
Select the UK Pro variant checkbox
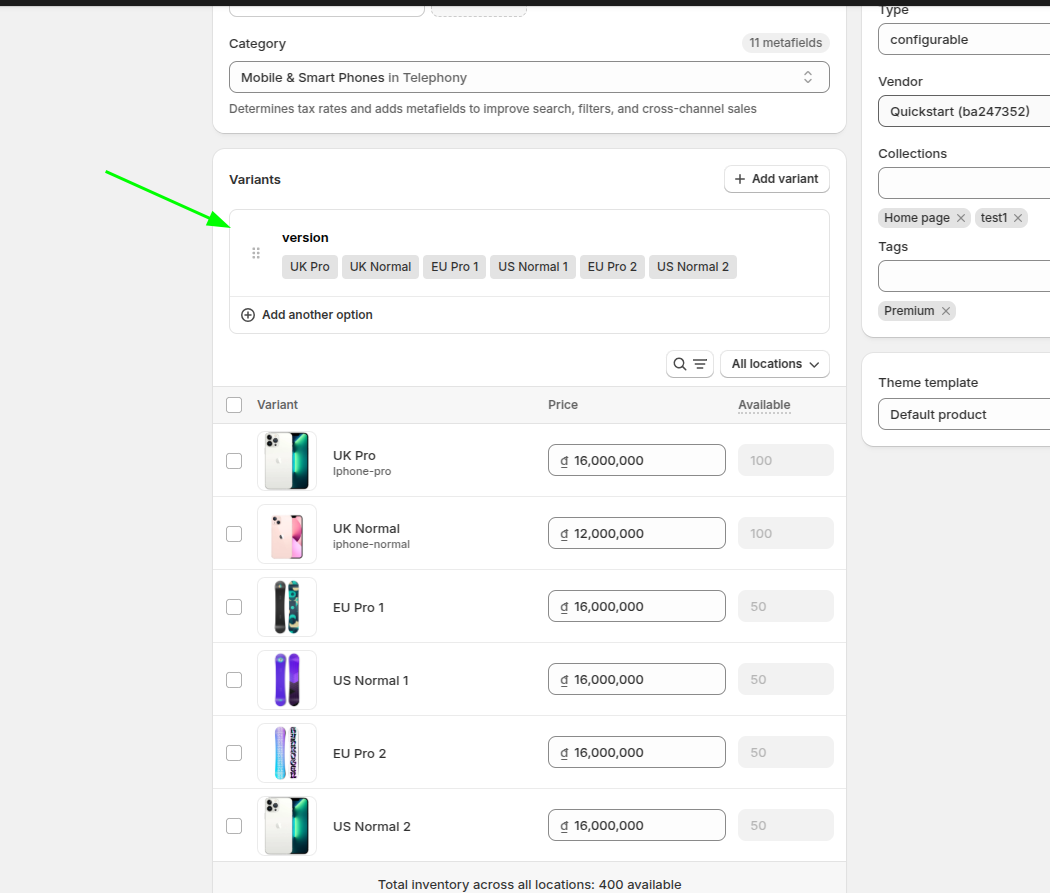coord(234,461)
